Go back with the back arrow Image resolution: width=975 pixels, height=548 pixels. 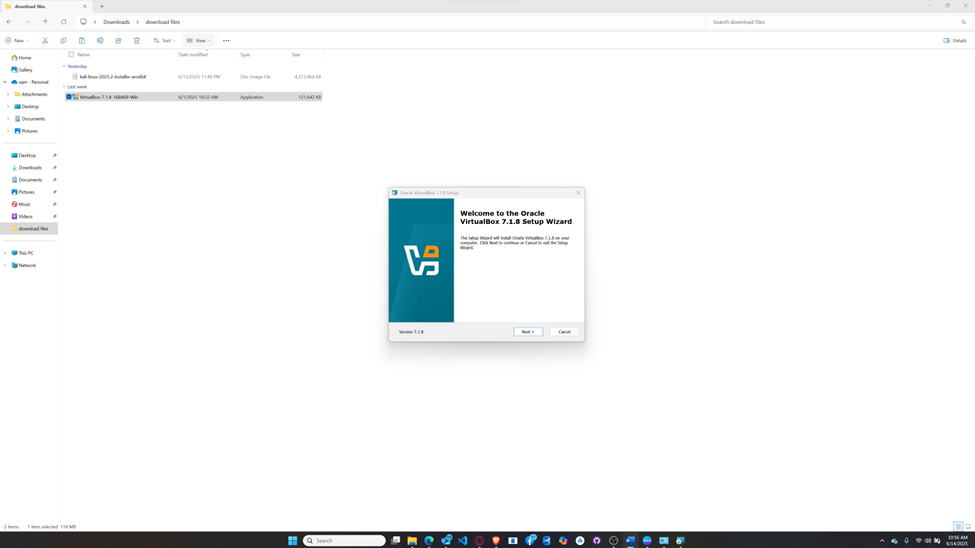pyautogui.click(x=9, y=22)
